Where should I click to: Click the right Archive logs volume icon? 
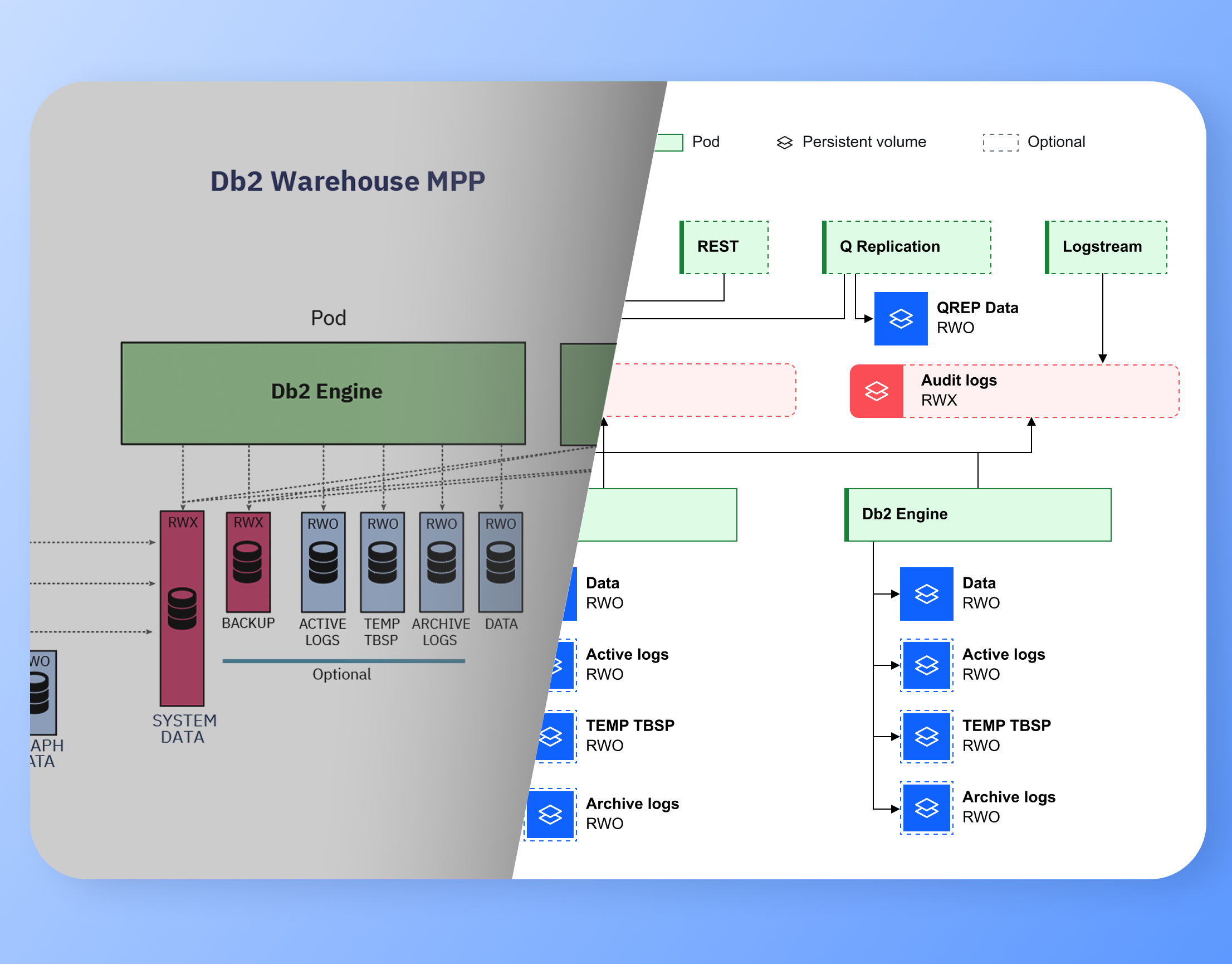click(x=926, y=807)
